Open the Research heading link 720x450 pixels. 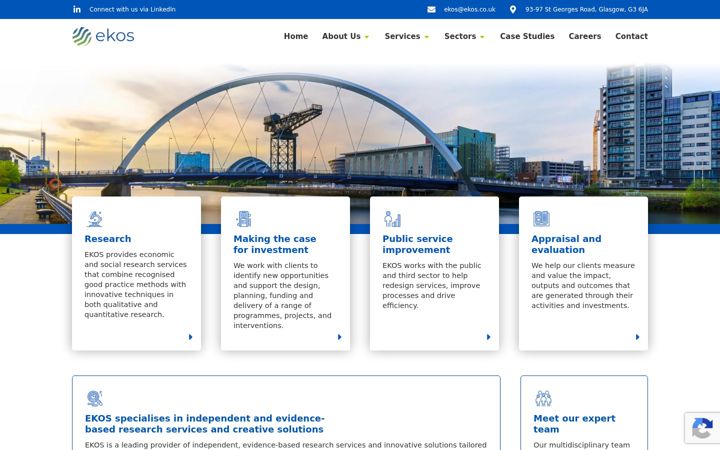click(107, 239)
